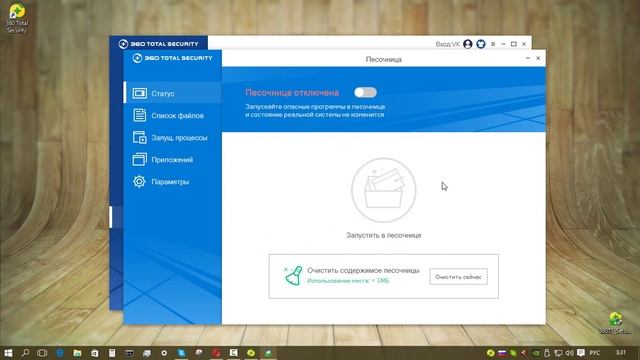Click the Список файлов document icon
Screen dimensions: 640x360
140,116
